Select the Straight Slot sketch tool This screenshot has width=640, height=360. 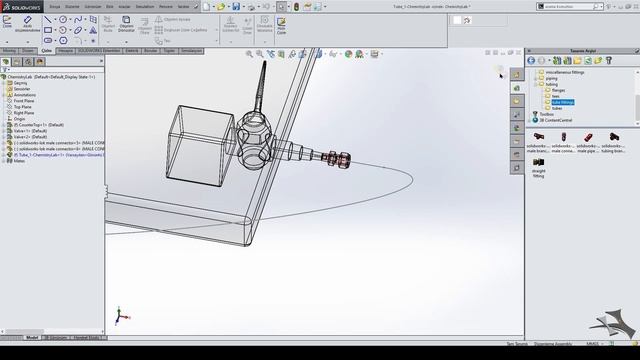tap(48, 40)
